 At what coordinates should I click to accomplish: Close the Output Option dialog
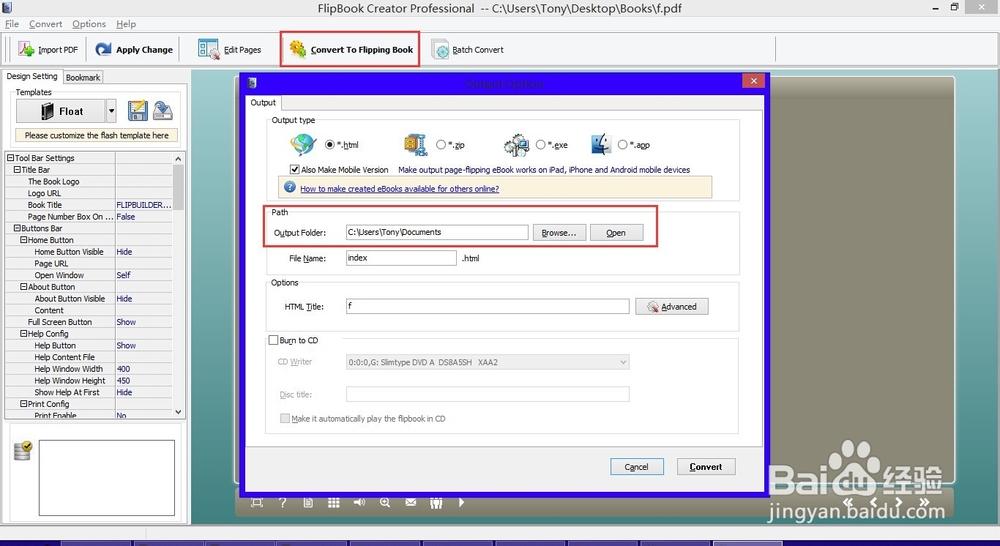(x=753, y=80)
